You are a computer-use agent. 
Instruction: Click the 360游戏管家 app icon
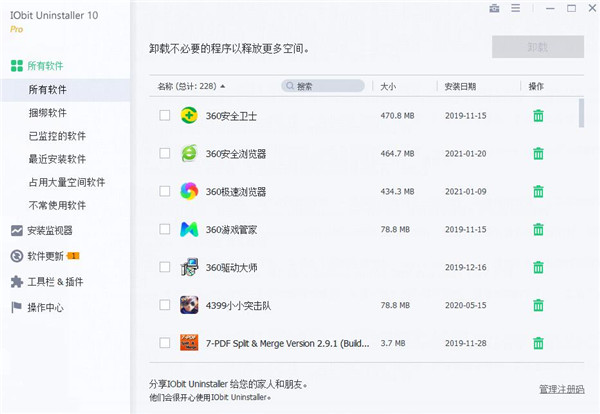189,229
